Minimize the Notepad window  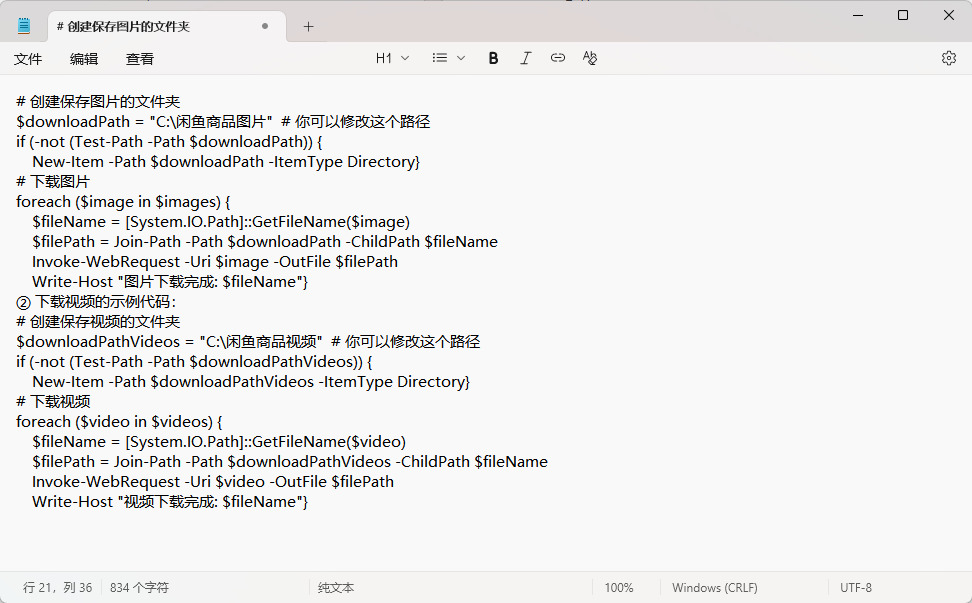pos(858,15)
